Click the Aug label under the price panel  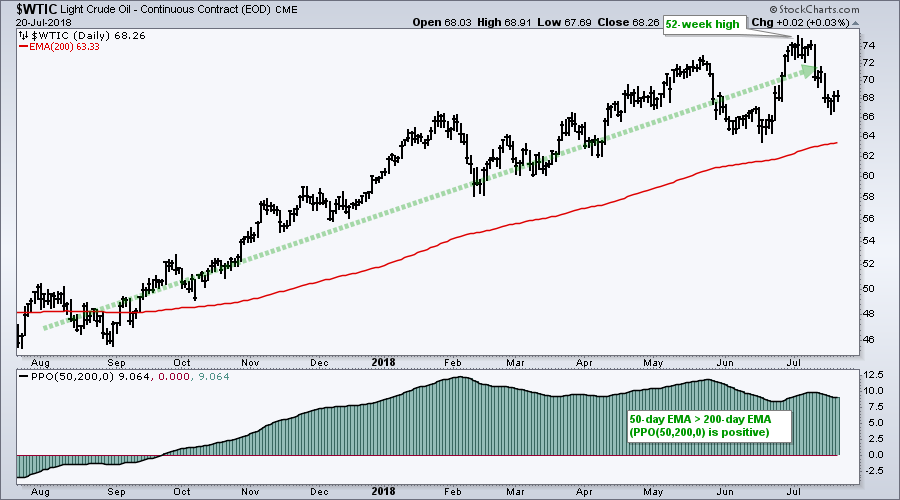tap(40, 363)
